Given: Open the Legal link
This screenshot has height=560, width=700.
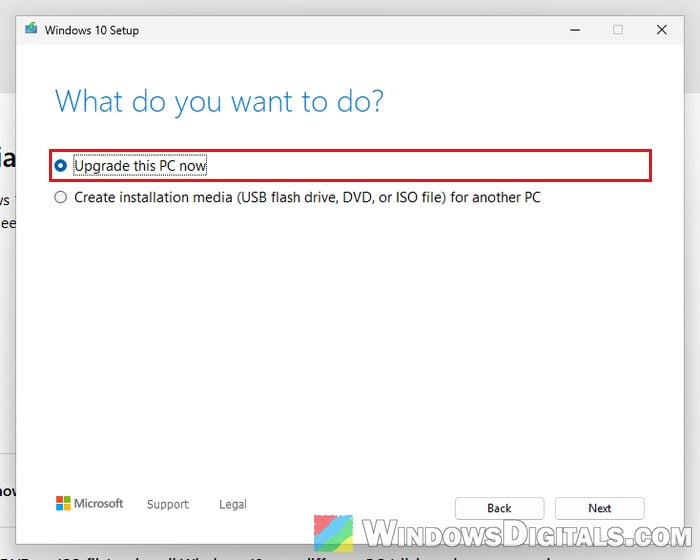Looking at the screenshot, I should tap(233, 504).
